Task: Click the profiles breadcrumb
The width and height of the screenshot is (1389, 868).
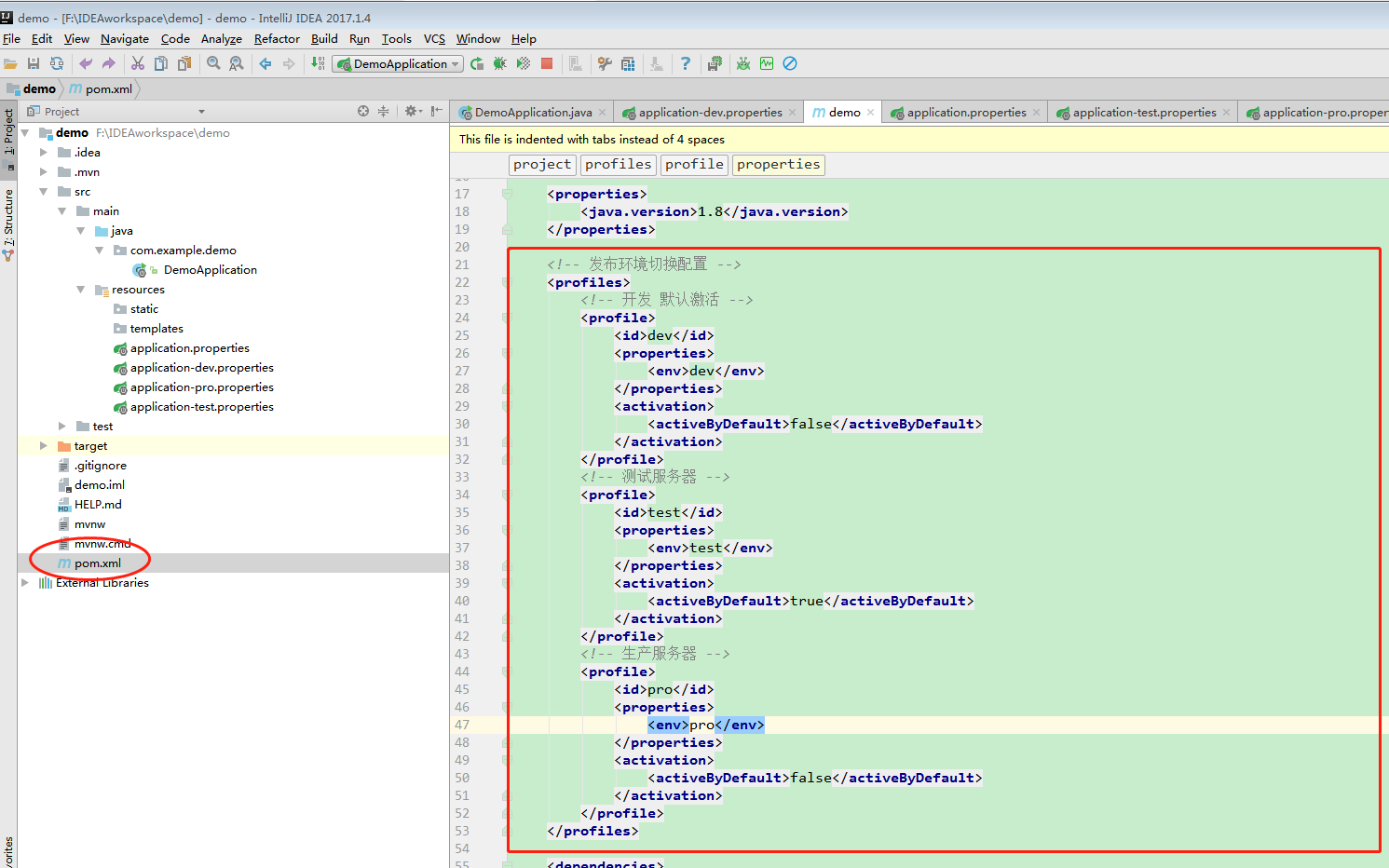Action: coord(619,164)
